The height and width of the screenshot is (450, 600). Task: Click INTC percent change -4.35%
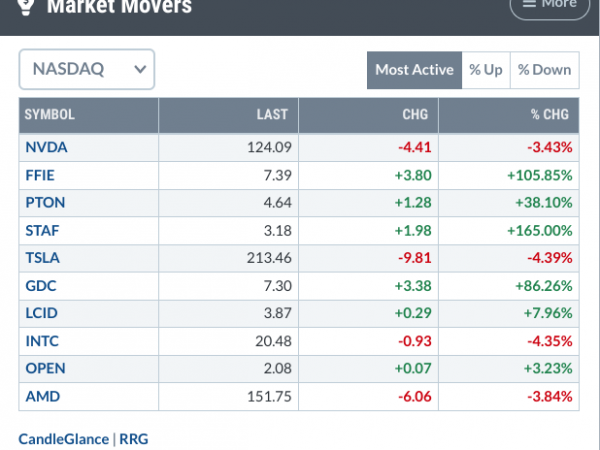pos(550,341)
